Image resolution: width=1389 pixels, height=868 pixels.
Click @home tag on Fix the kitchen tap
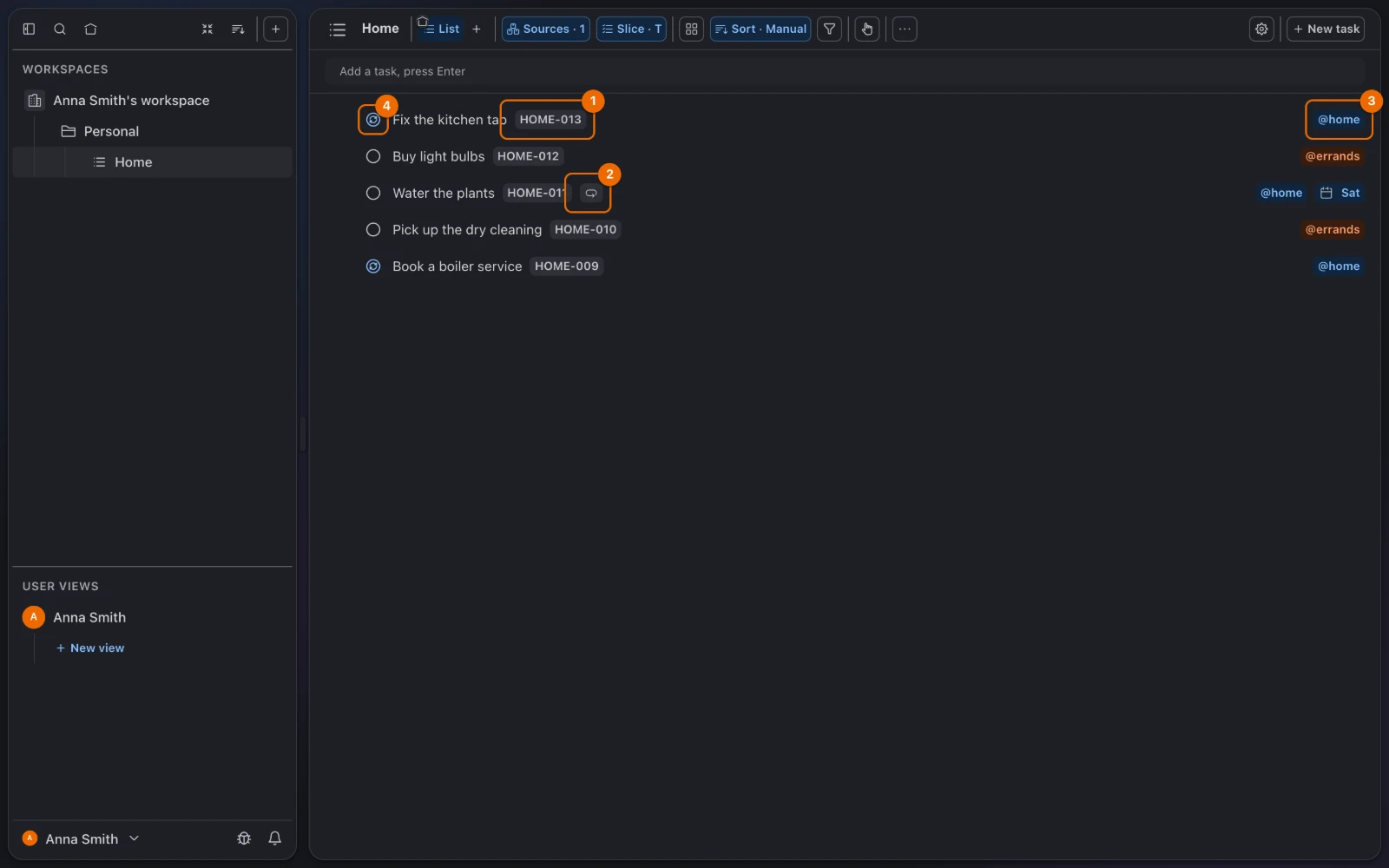tap(1339, 120)
